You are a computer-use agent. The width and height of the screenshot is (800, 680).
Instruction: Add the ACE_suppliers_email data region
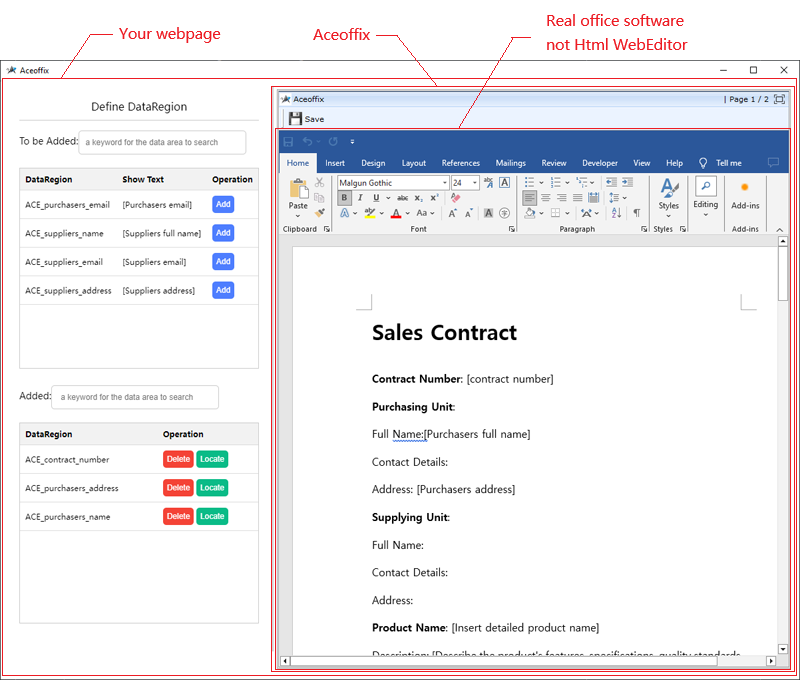pyautogui.click(x=222, y=261)
